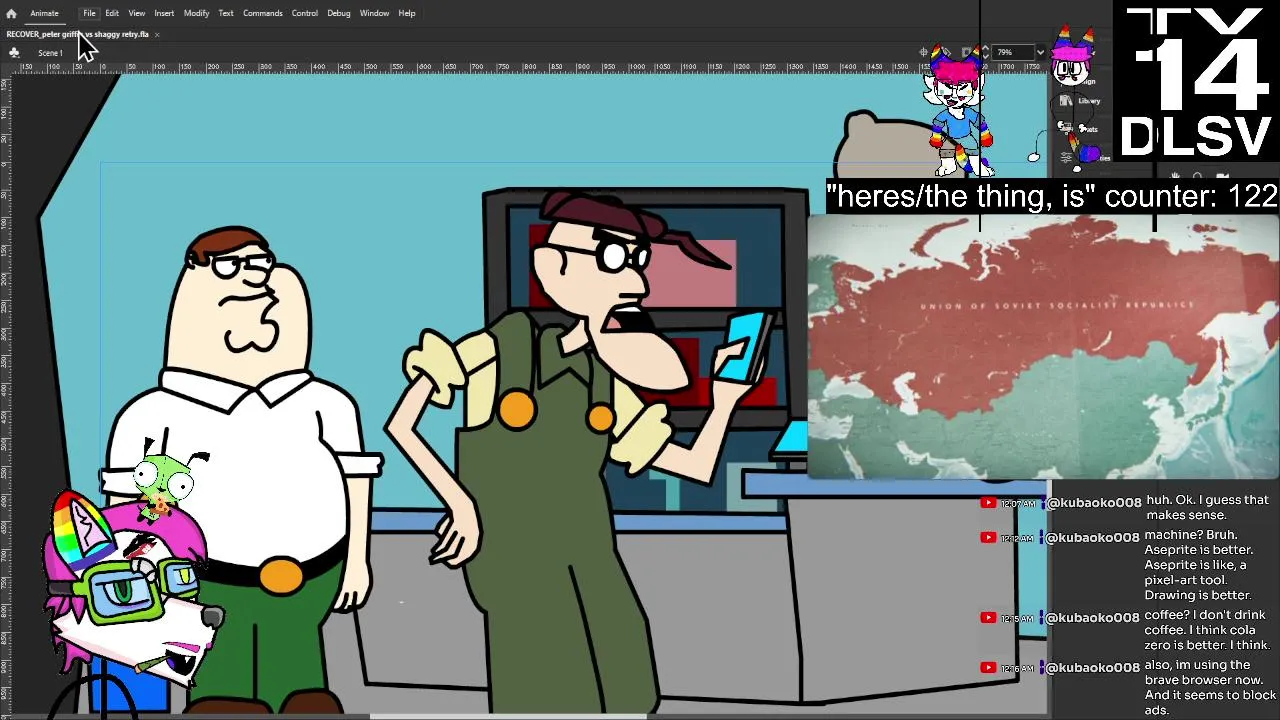Click the Soviet Union map video overlay
This screenshot has height=720, width=1280.
click(x=1043, y=347)
